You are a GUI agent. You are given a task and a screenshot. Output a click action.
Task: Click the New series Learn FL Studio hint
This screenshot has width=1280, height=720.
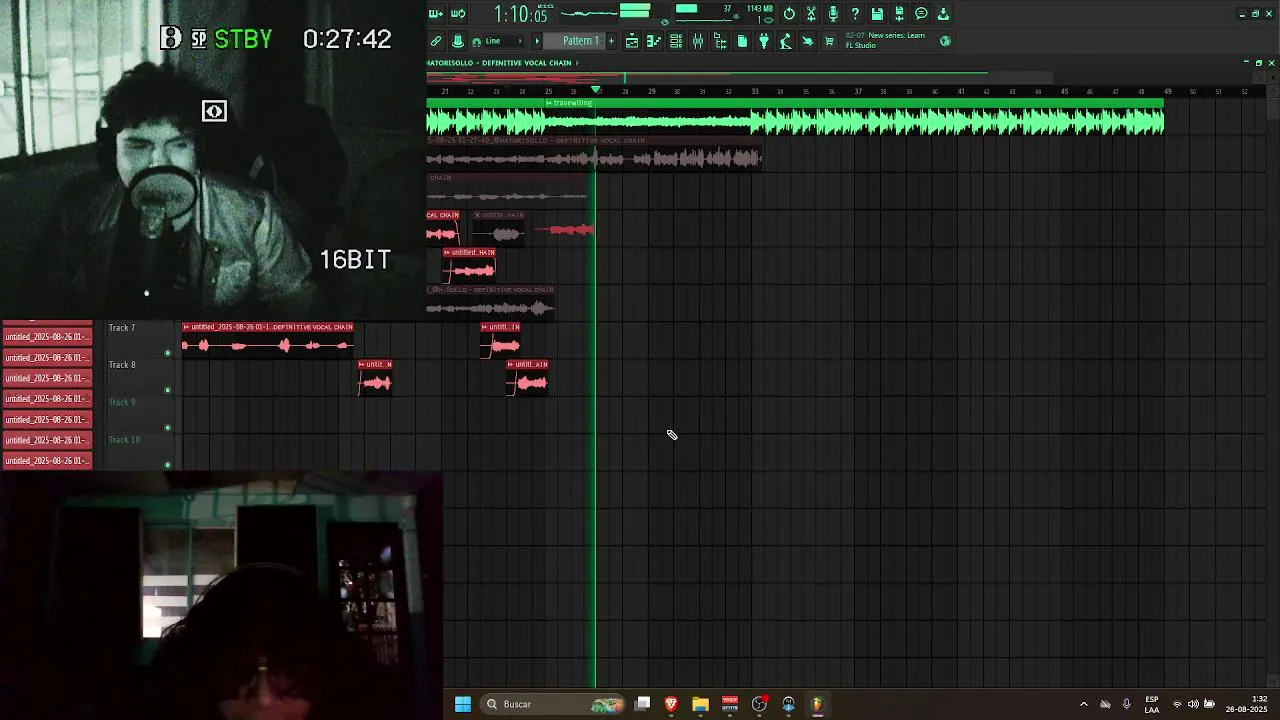[885, 40]
